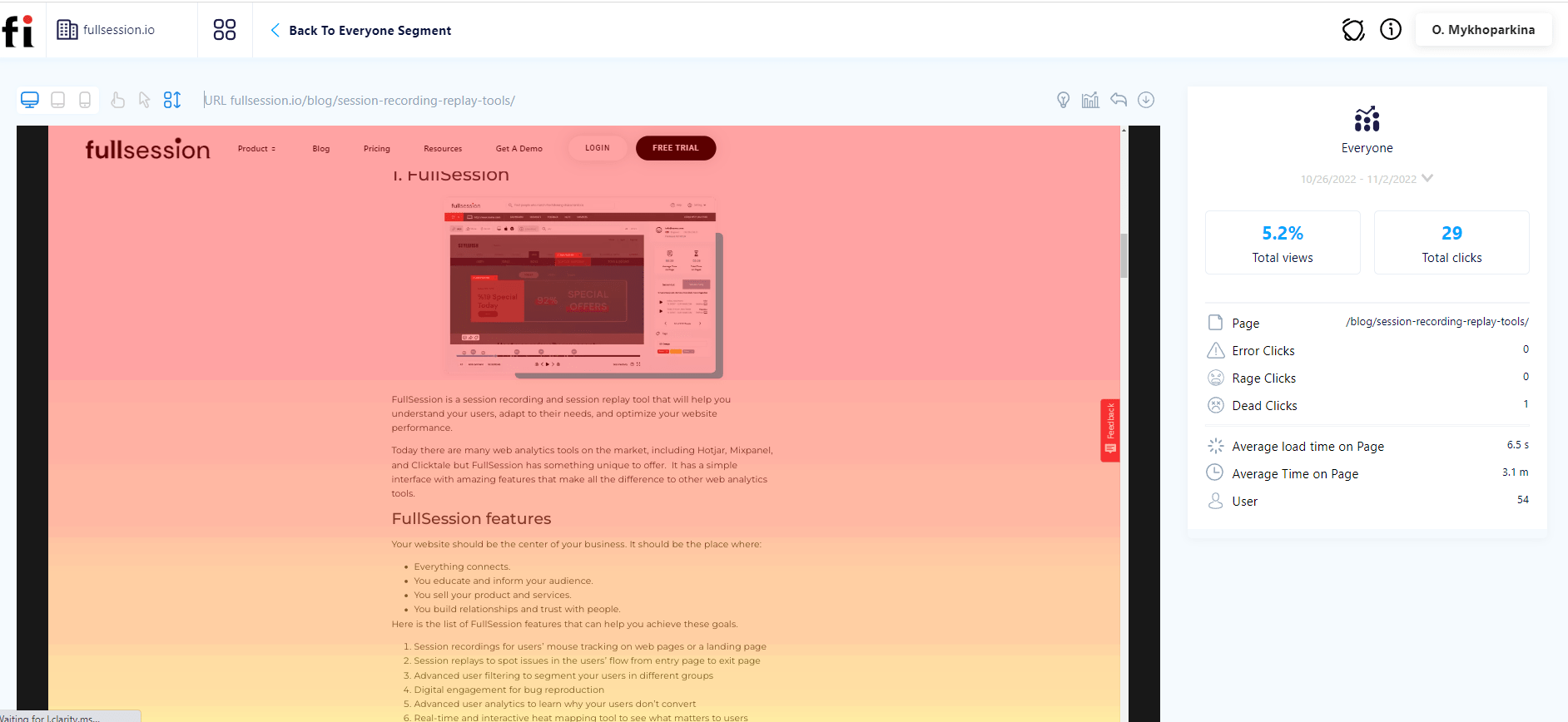Open the info circle icon

click(x=1391, y=29)
